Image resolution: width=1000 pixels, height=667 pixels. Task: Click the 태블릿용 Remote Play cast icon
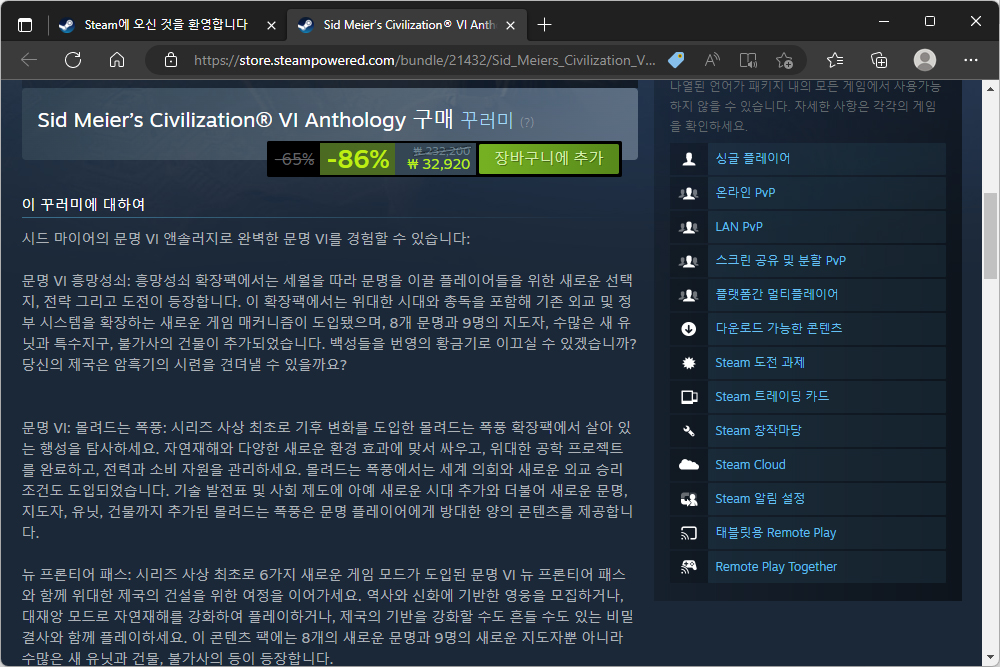point(689,533)
